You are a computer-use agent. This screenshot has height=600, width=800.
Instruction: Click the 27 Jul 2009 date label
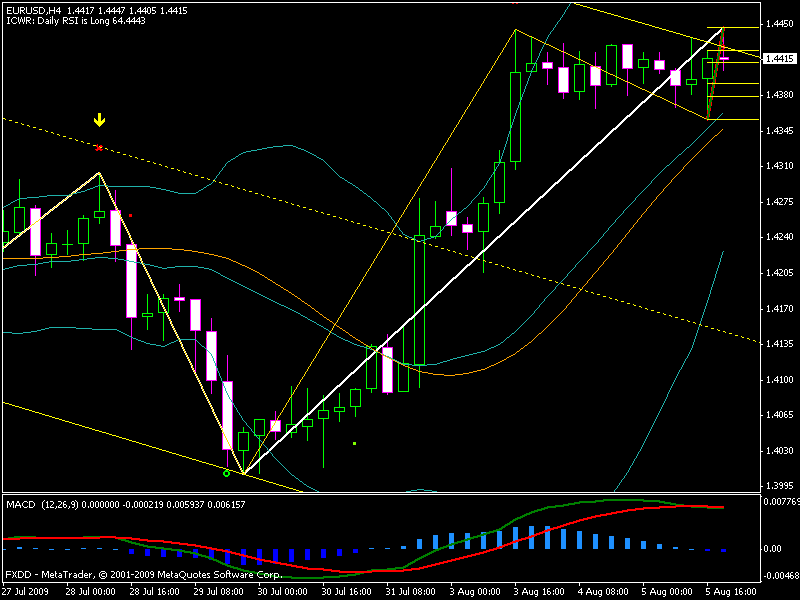[27, 591]
